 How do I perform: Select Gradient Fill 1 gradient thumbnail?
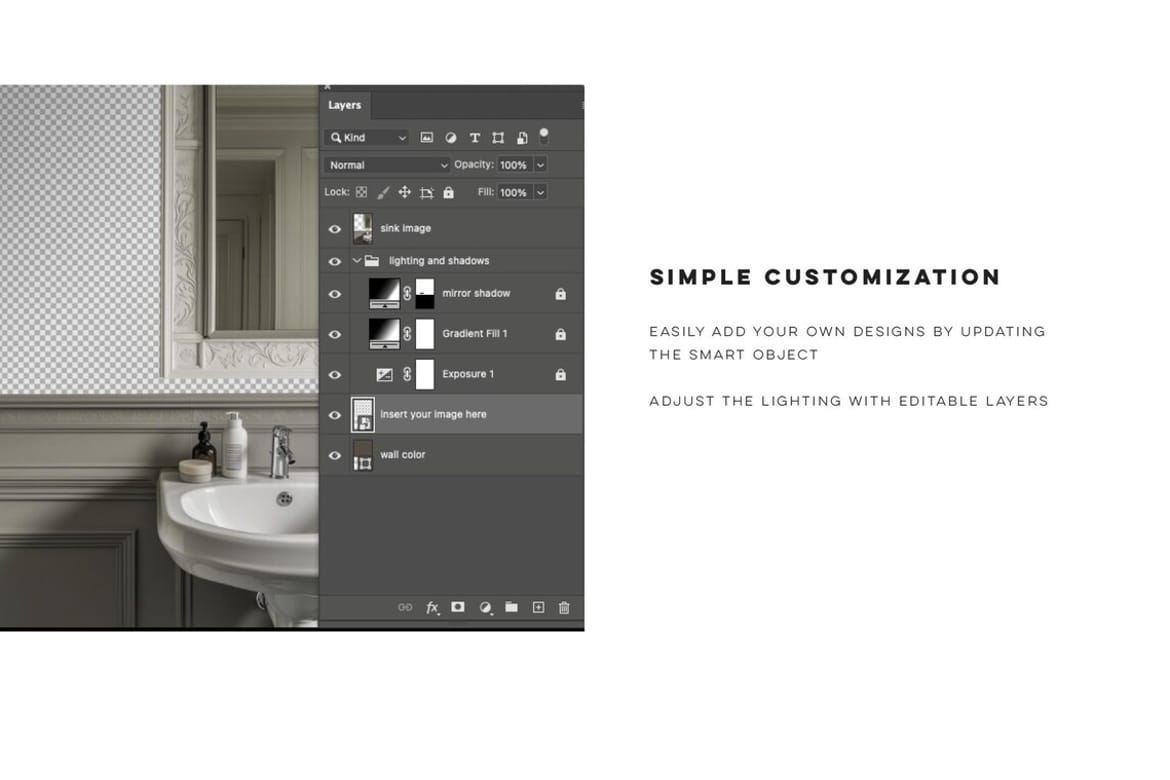point(384,334)
